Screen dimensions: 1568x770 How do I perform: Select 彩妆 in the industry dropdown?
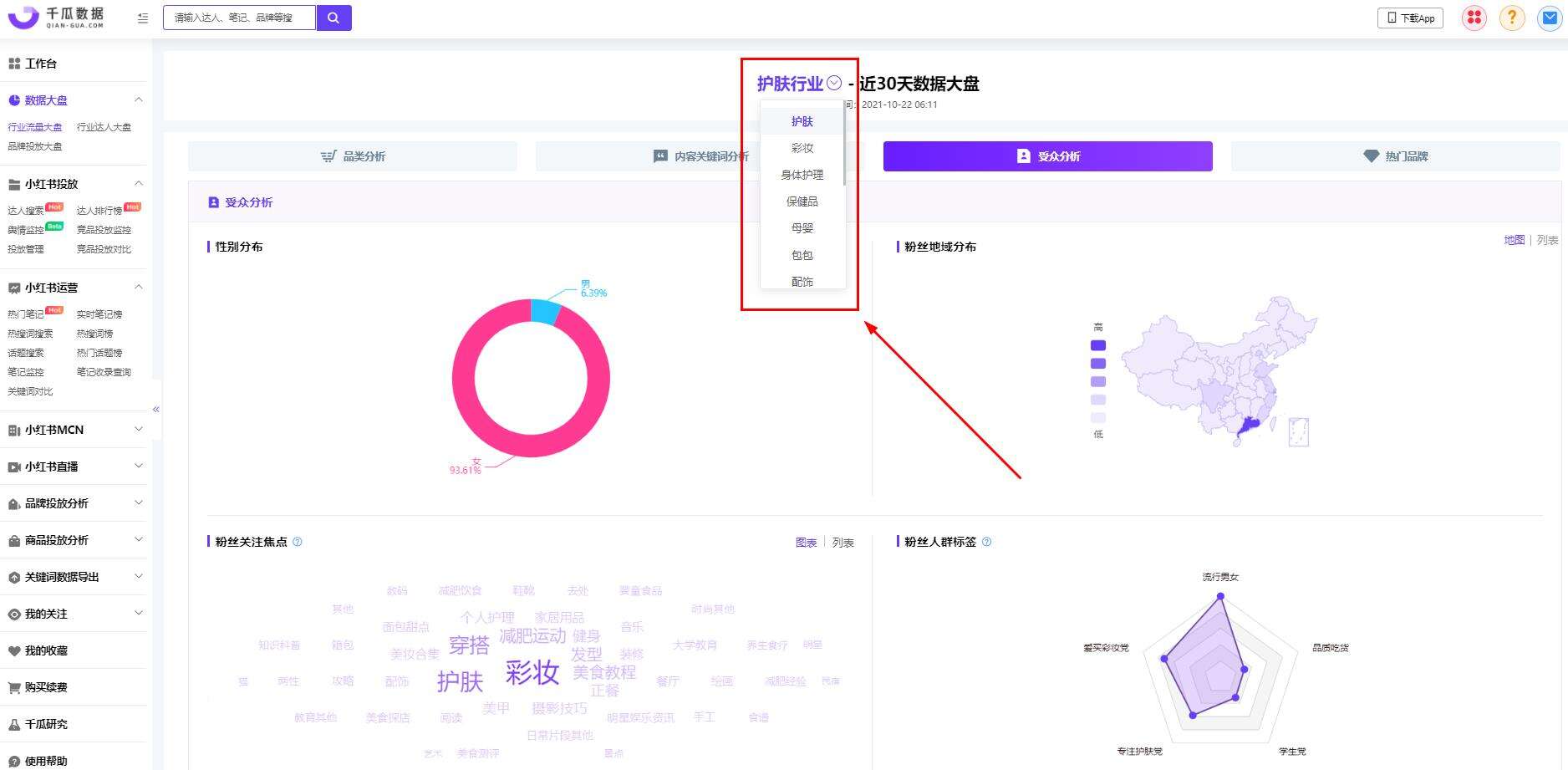[x=802, y=148]
